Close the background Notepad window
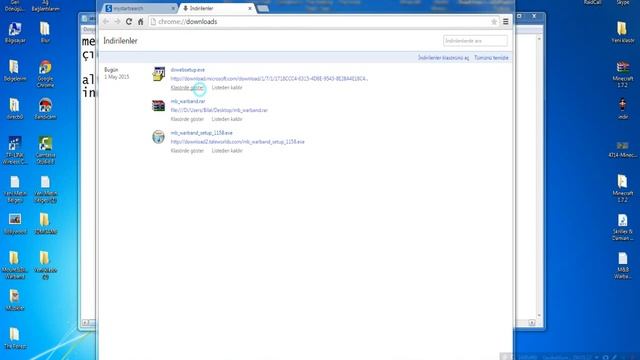The width and height of the screenshot is (640, 360). click(534, 16)
